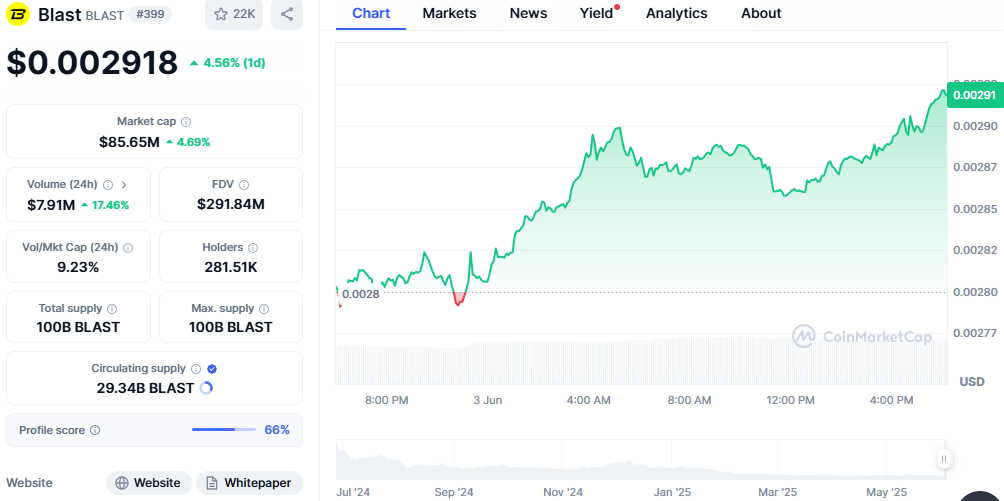Click the 0.00291 current price label
This screenshot has width=1004, height=501.
tap(975, 95)
